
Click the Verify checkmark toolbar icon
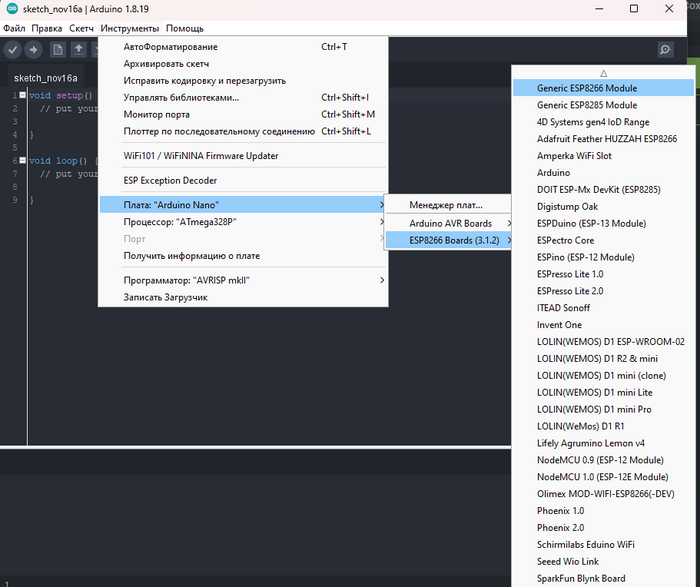(x=13, y=50)
